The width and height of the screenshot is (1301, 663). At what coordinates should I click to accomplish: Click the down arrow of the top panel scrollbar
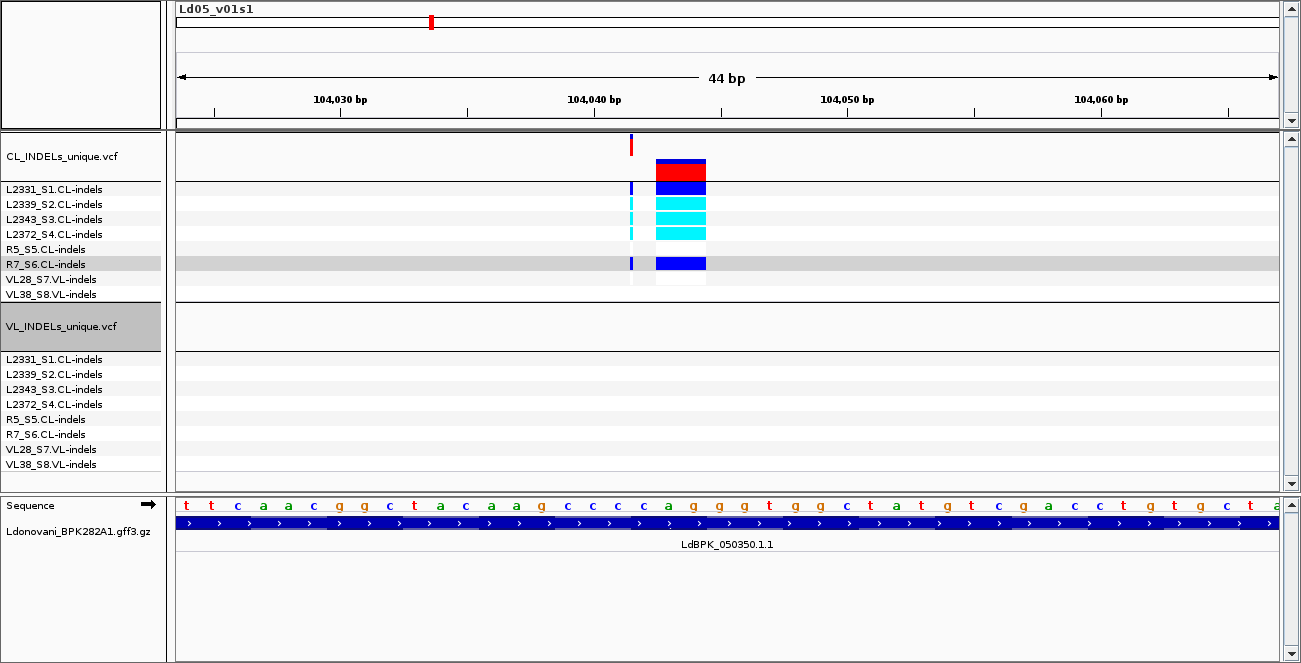(x=1291, y=120)
